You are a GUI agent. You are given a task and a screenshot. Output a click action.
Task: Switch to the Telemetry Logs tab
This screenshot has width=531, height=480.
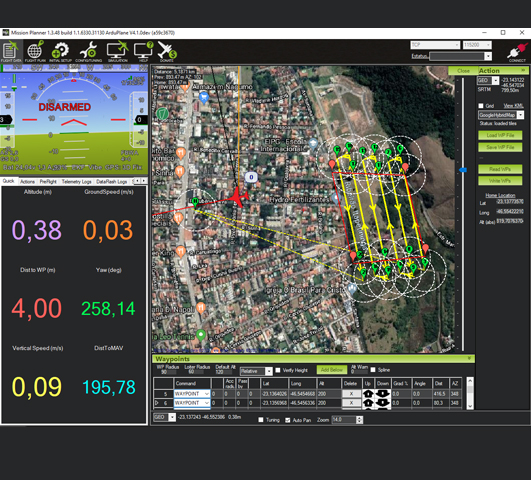pos(77,182)
